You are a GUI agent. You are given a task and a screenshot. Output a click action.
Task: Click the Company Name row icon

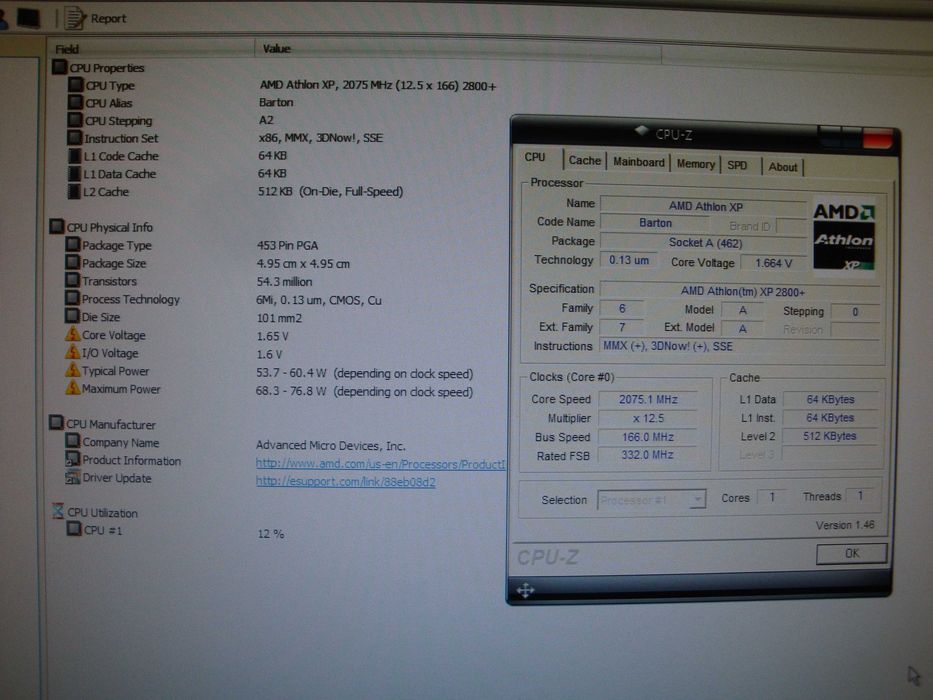click(x=73, y=441)
